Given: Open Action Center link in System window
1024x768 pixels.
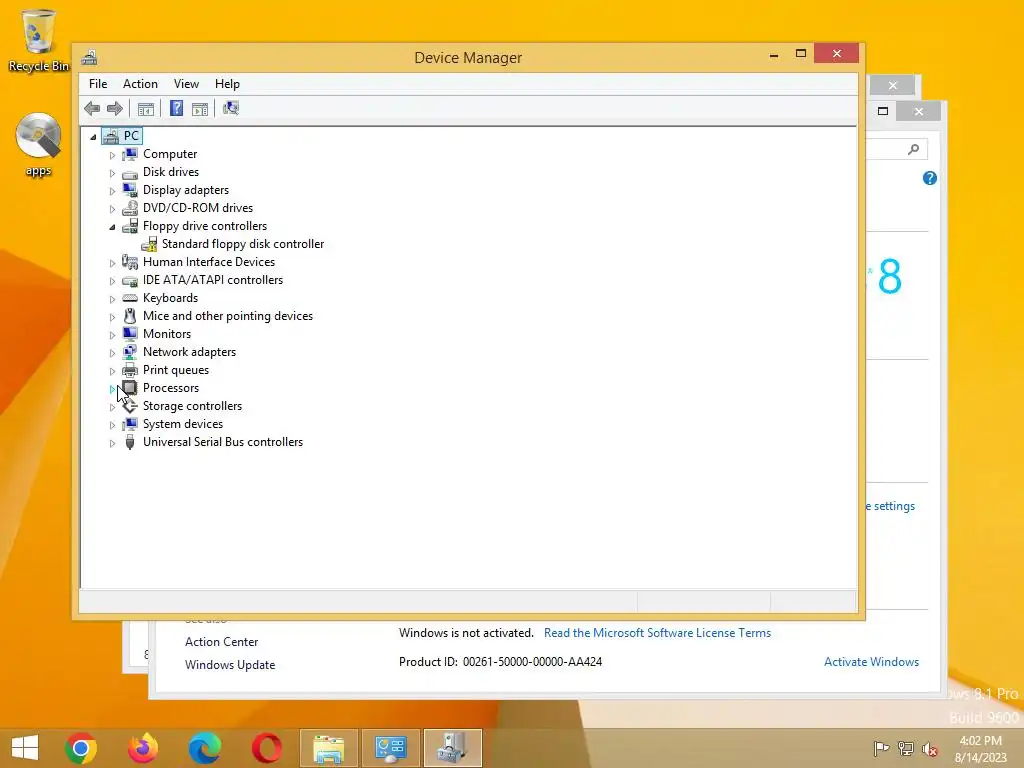Looking at the screenshot, I should (221, 642).
